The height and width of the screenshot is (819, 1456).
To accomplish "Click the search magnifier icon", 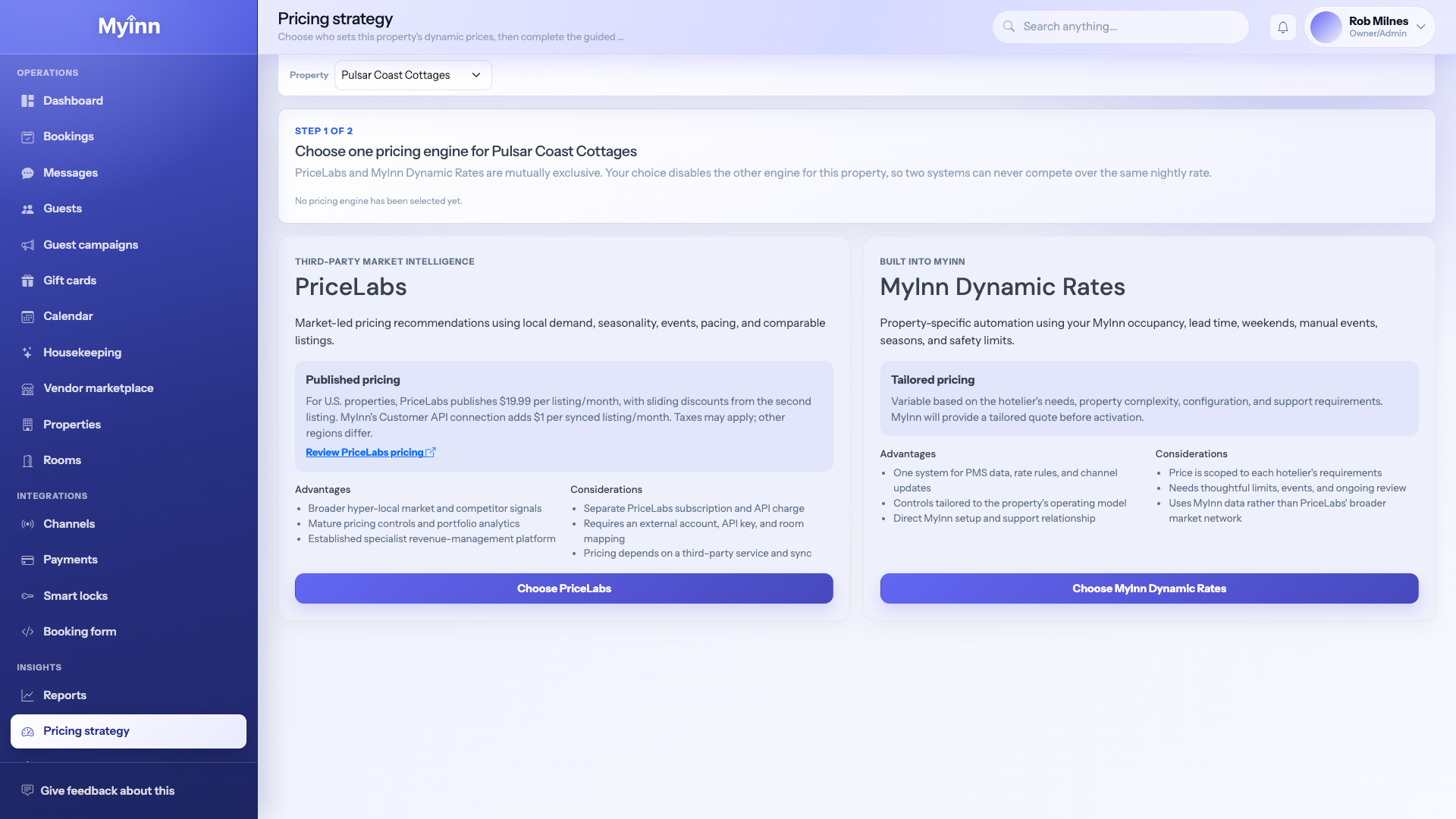I will pos(1009,27).
